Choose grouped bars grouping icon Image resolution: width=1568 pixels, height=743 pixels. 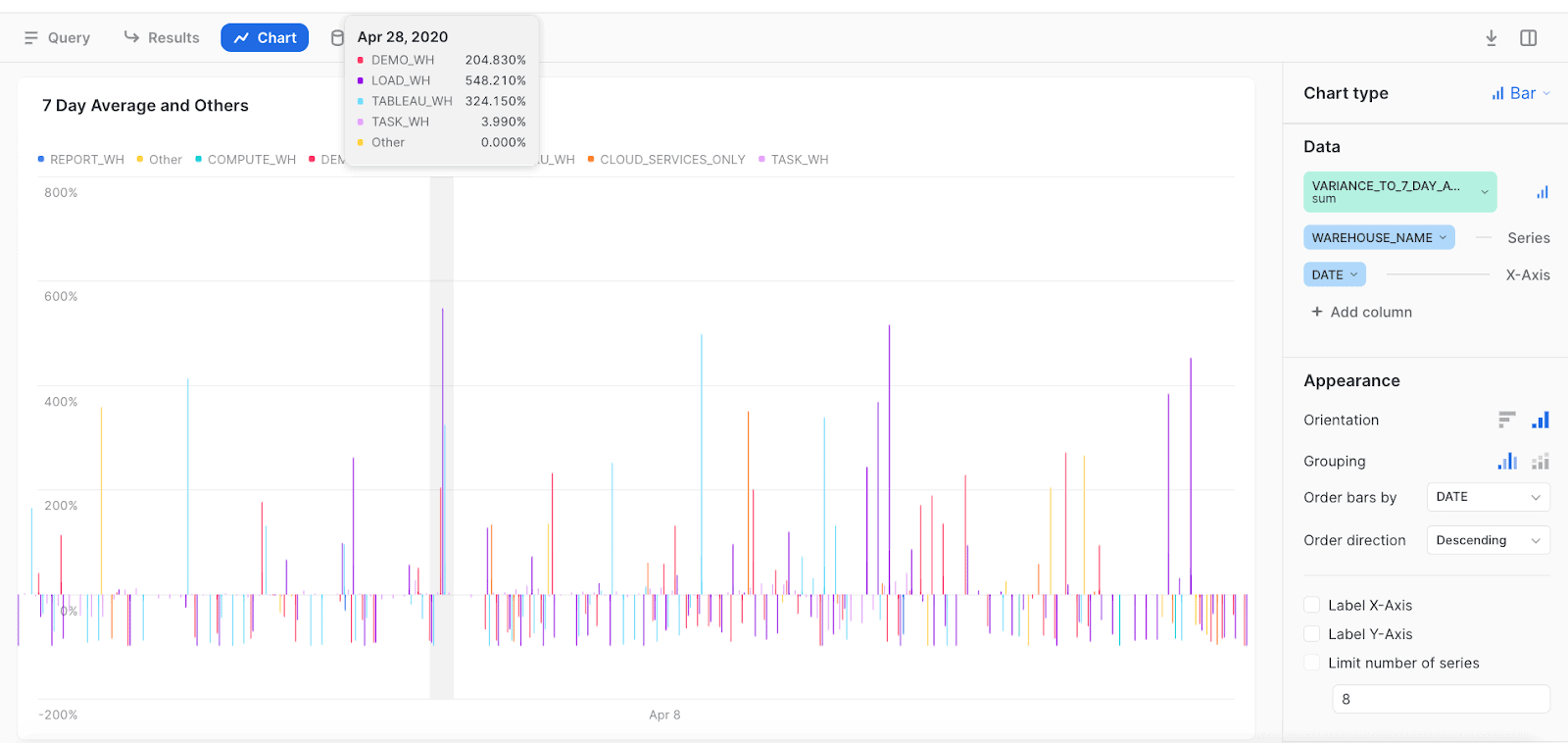[x=1507, y=461]
